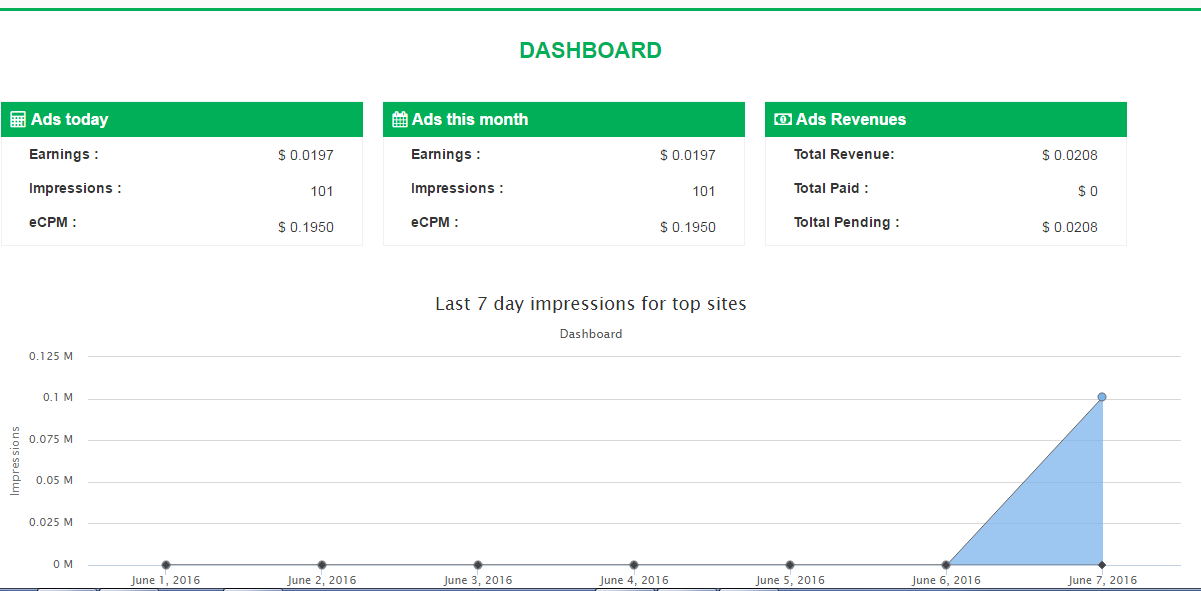
Task: Click the calendar icon beside Ads this month
Action: (400, 120)
